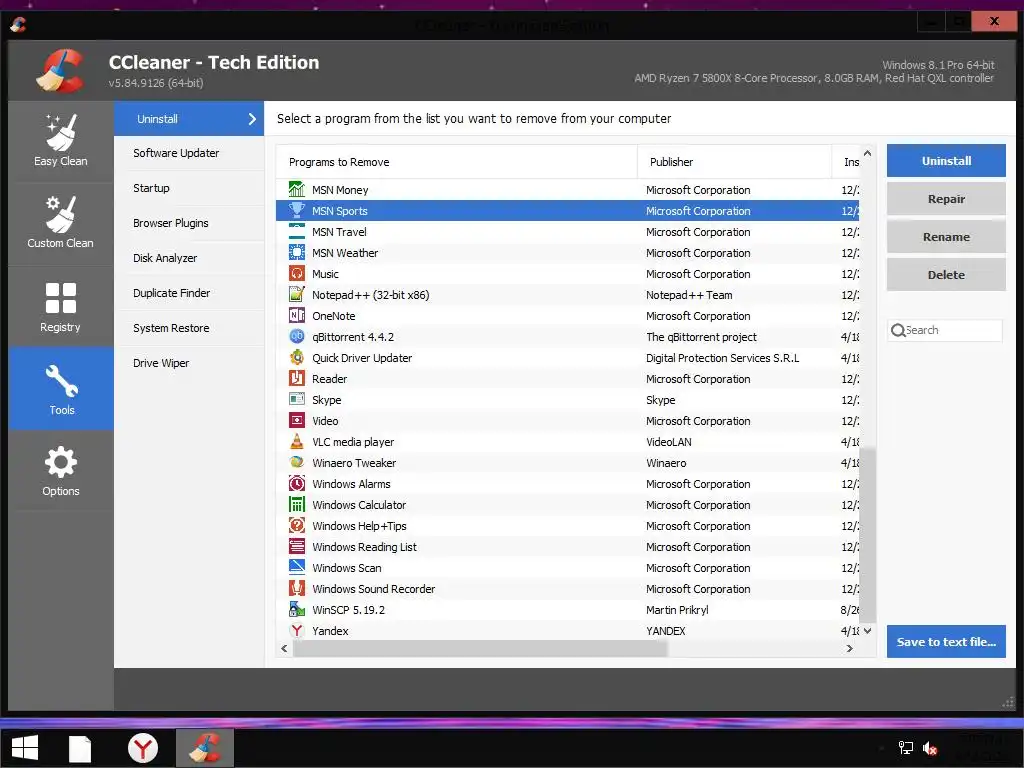The width and height of the screenshot is (1024, 768).
Task: Click the white file taskbar icon
Action: click(80, 748)
